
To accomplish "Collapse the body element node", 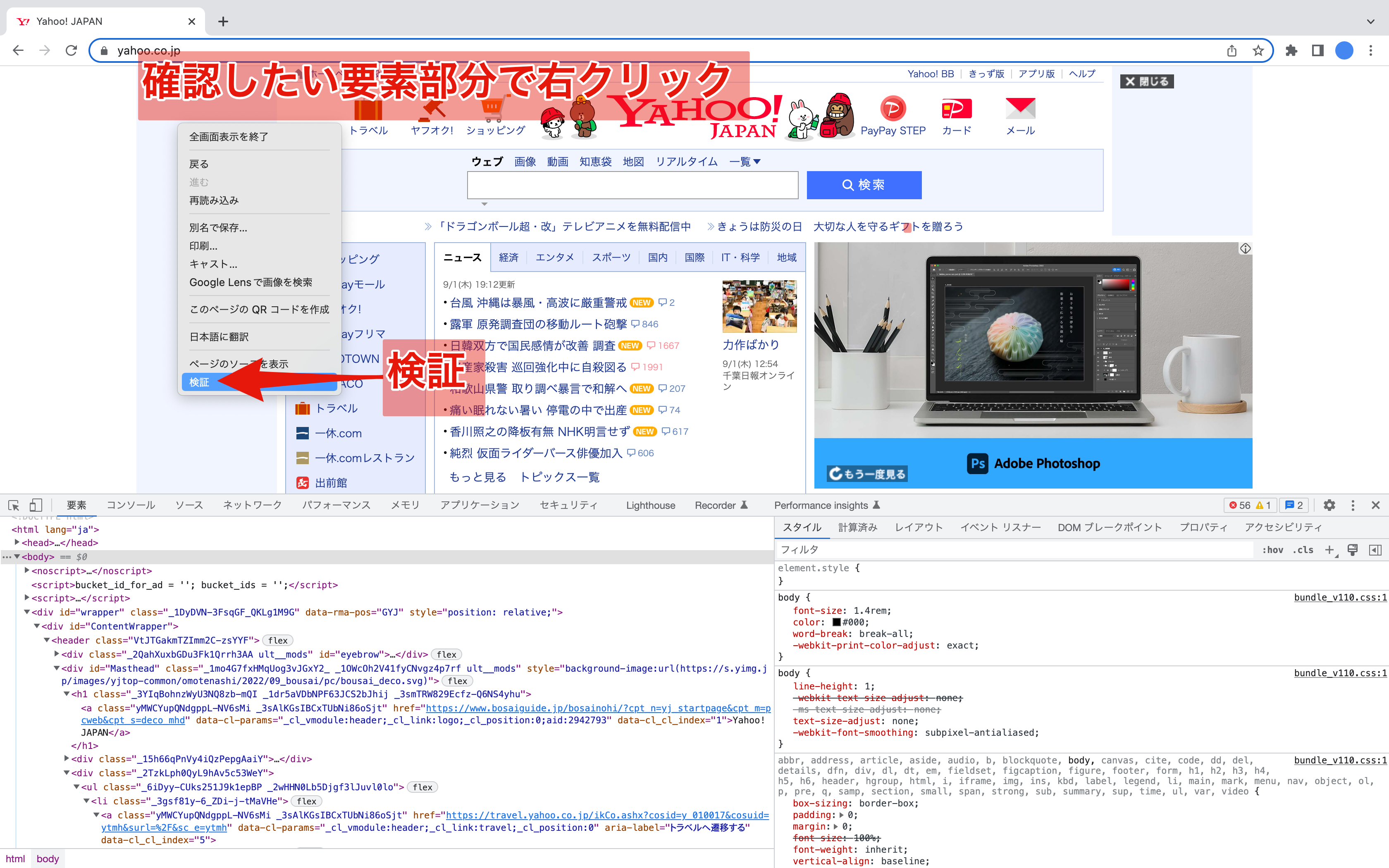I will 17,556.
